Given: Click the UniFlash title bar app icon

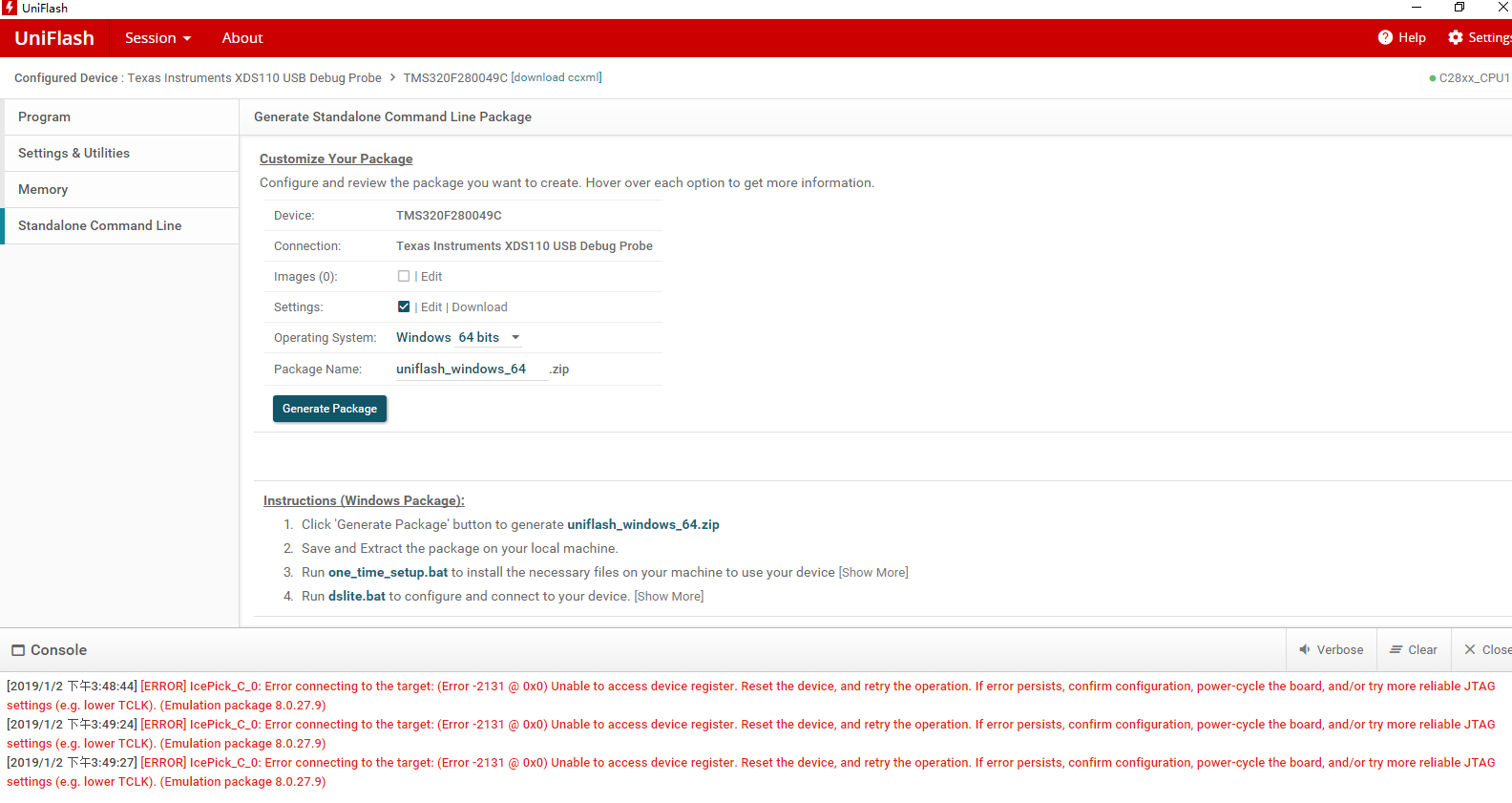Looking at the screenshot, I should [x=10, y=8].
